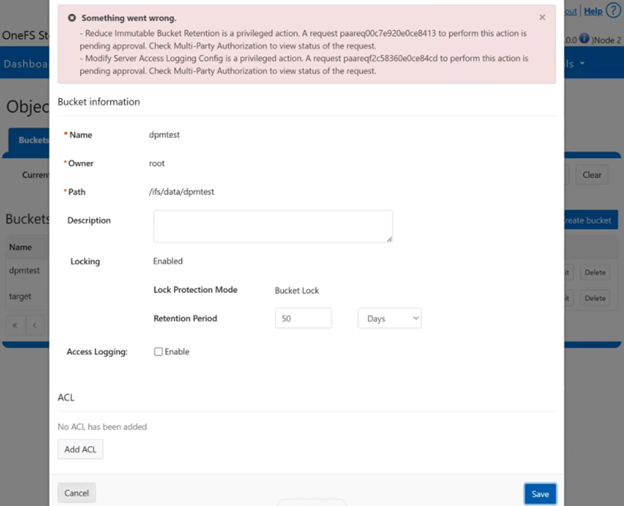Click the Create bucket button
Screen dimensions: 624x506
click(x=590, y=220)
